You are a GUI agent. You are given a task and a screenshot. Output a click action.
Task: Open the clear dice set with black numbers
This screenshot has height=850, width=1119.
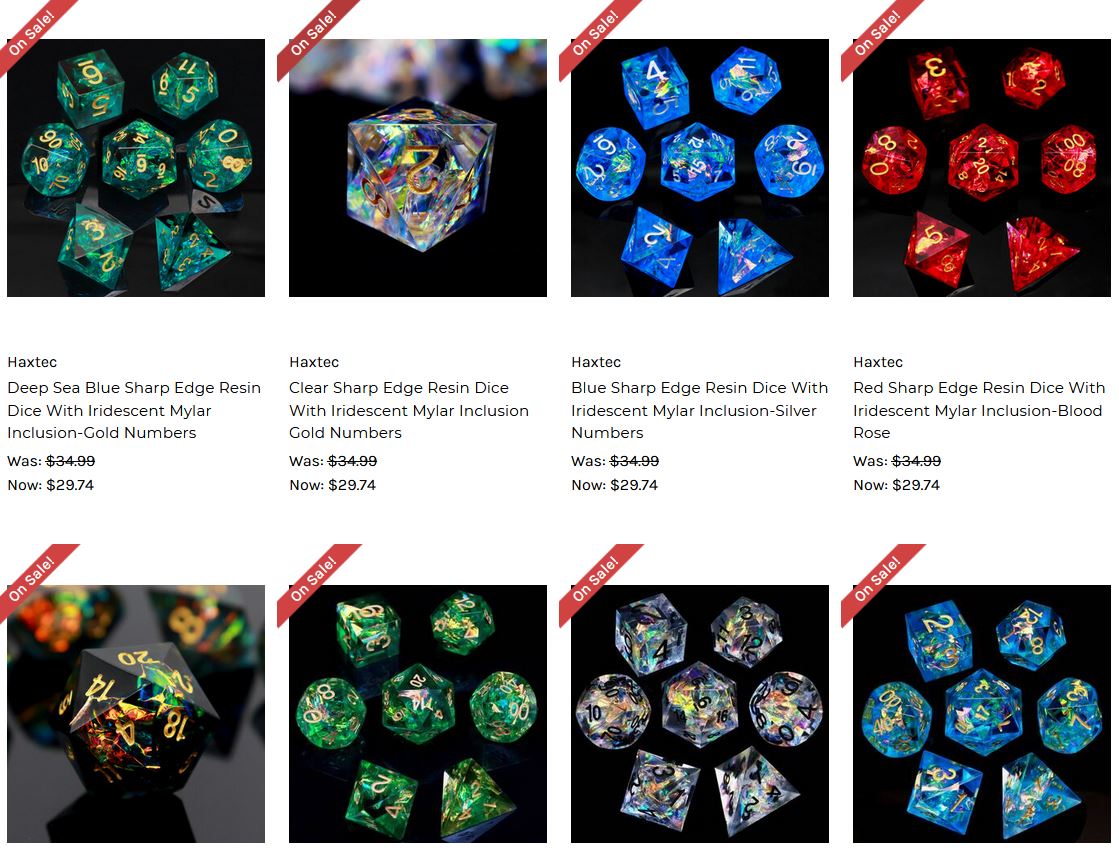pyautogui.click(x=699, y=714)
